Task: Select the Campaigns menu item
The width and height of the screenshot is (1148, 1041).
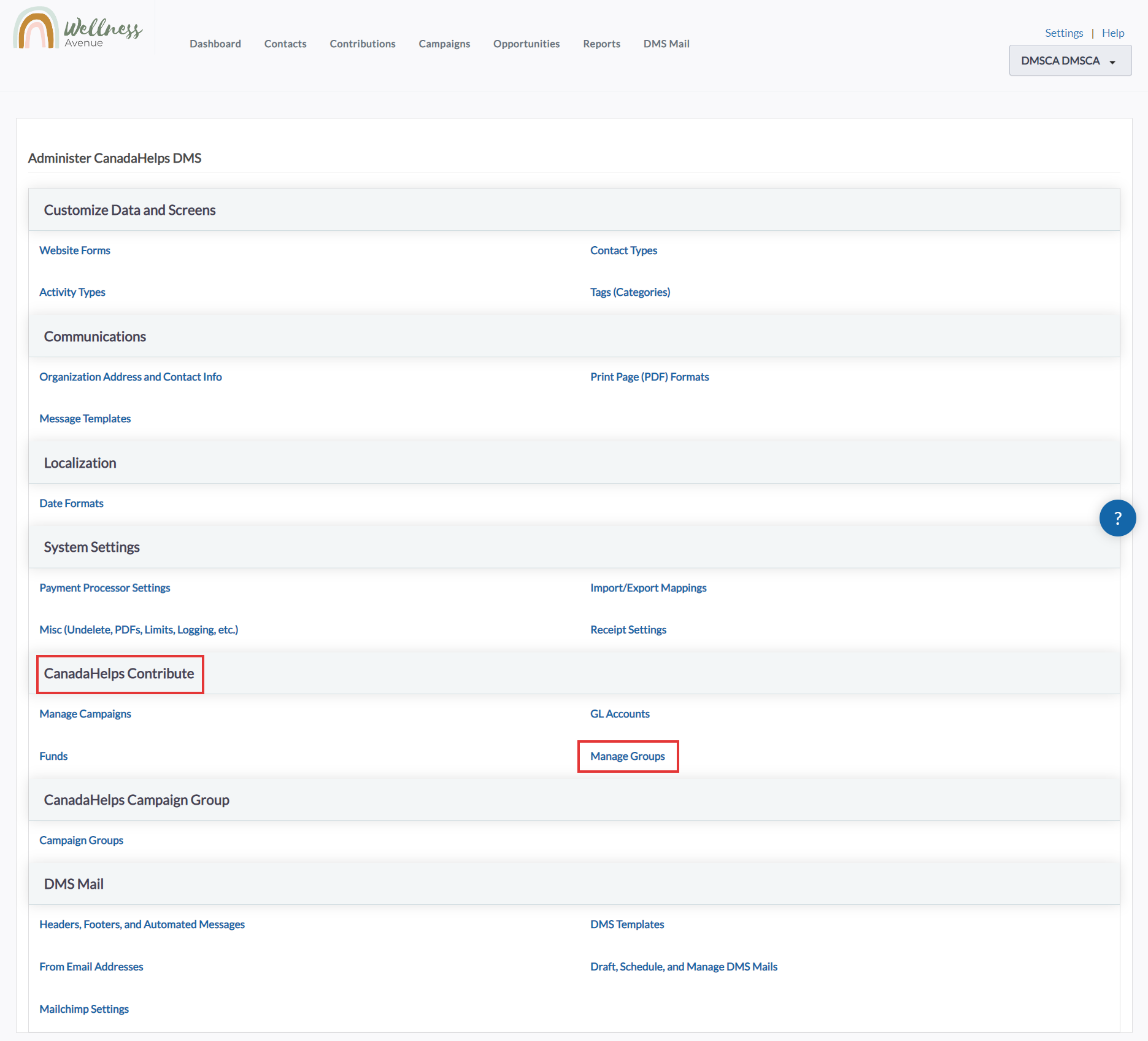Action: click(444, 44)
